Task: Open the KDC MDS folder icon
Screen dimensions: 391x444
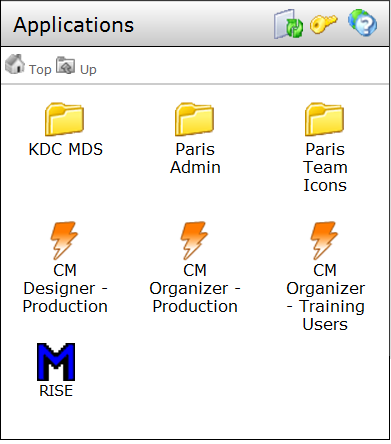Action: click(64, 119)
